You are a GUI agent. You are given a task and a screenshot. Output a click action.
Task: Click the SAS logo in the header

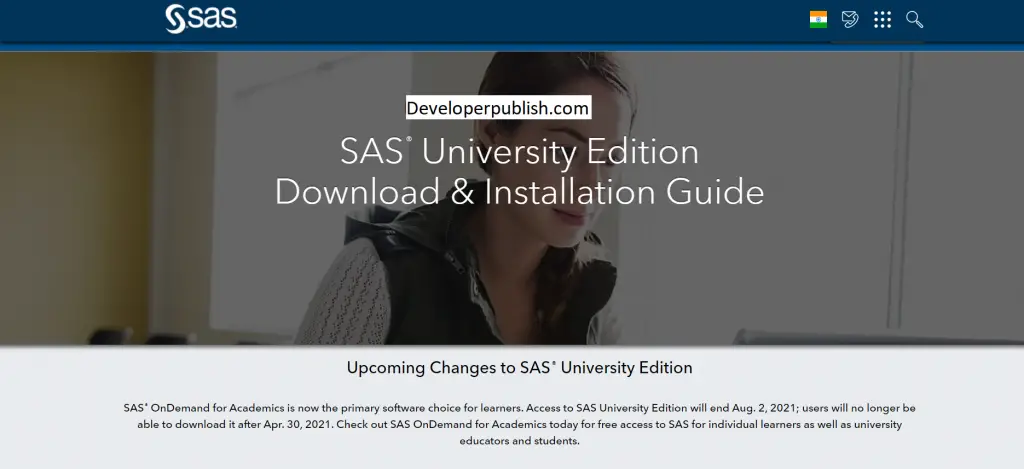pyautogui.click(x=201, y=19)
